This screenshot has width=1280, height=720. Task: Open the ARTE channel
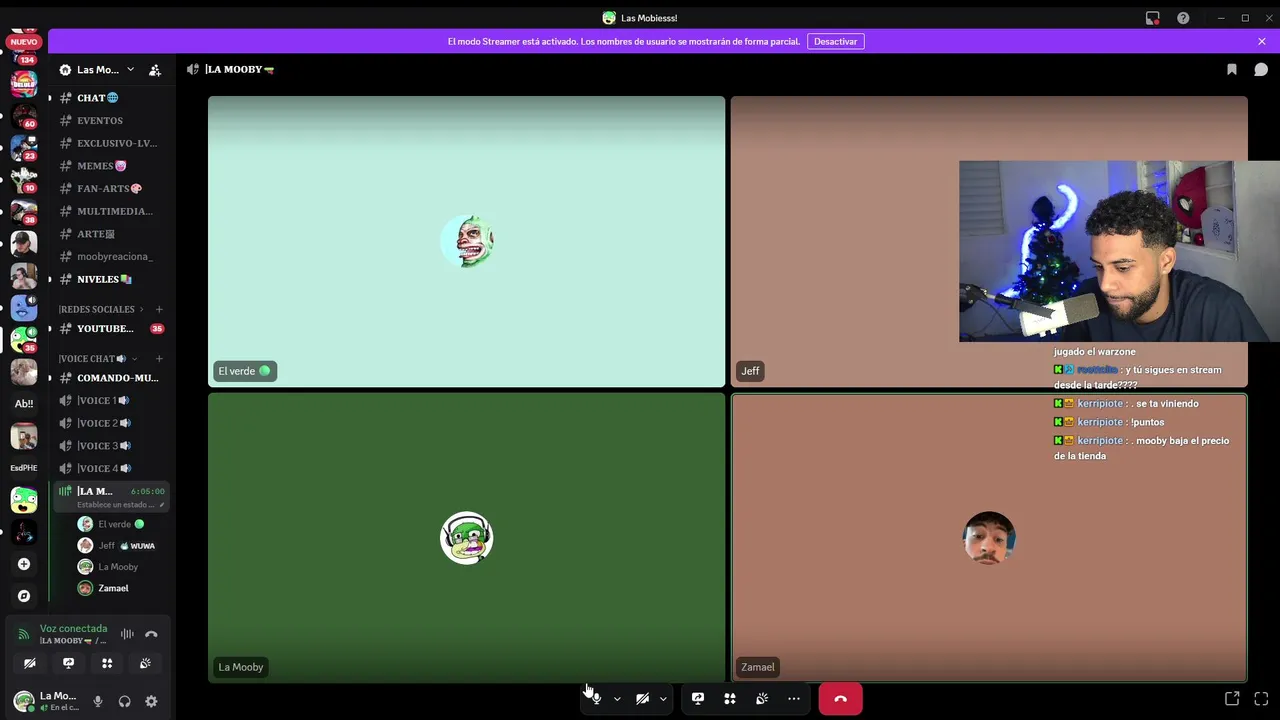click(111, 234)
